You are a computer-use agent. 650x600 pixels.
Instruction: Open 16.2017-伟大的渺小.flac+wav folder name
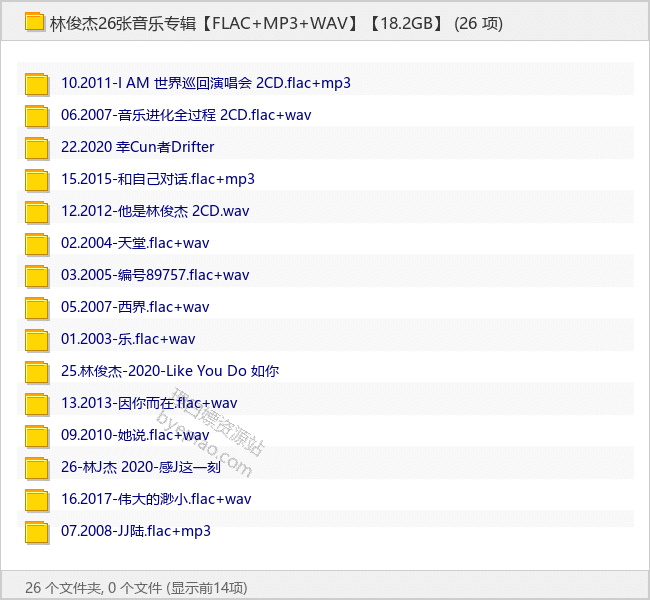156,498
